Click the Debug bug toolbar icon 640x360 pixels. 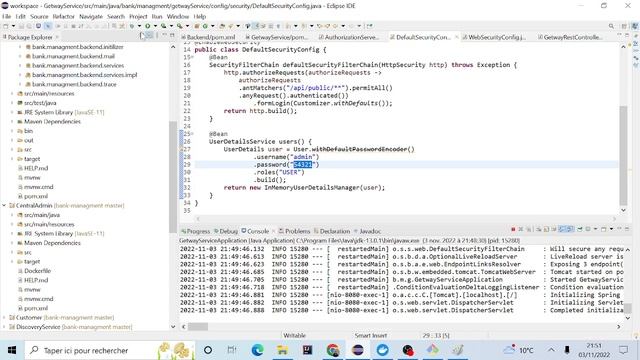tap(132, 26)
